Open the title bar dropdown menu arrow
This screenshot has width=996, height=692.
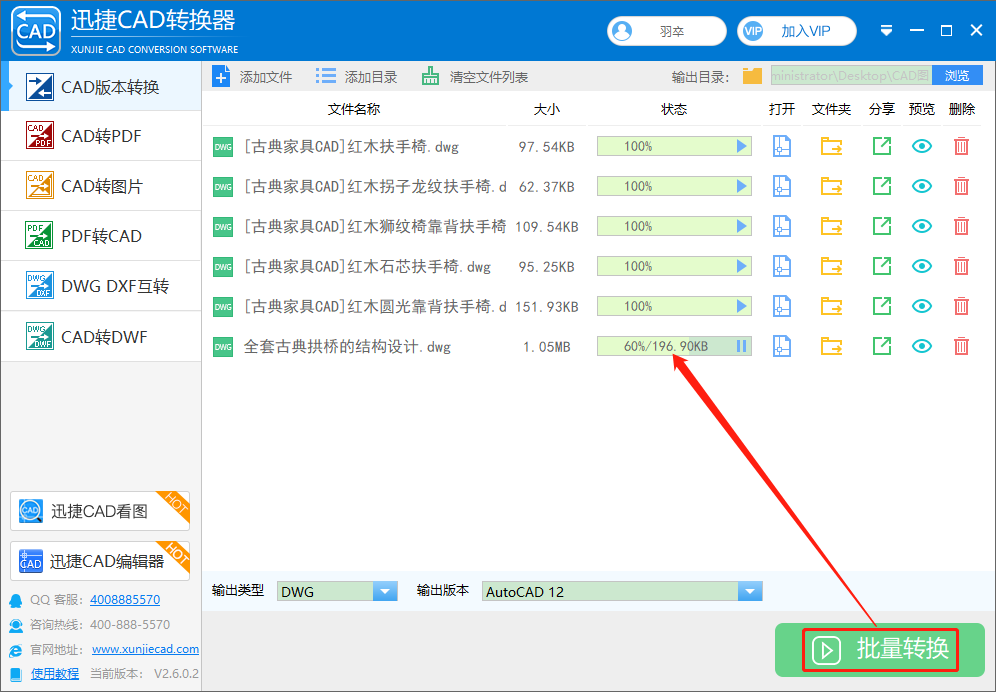pos(887,31)
